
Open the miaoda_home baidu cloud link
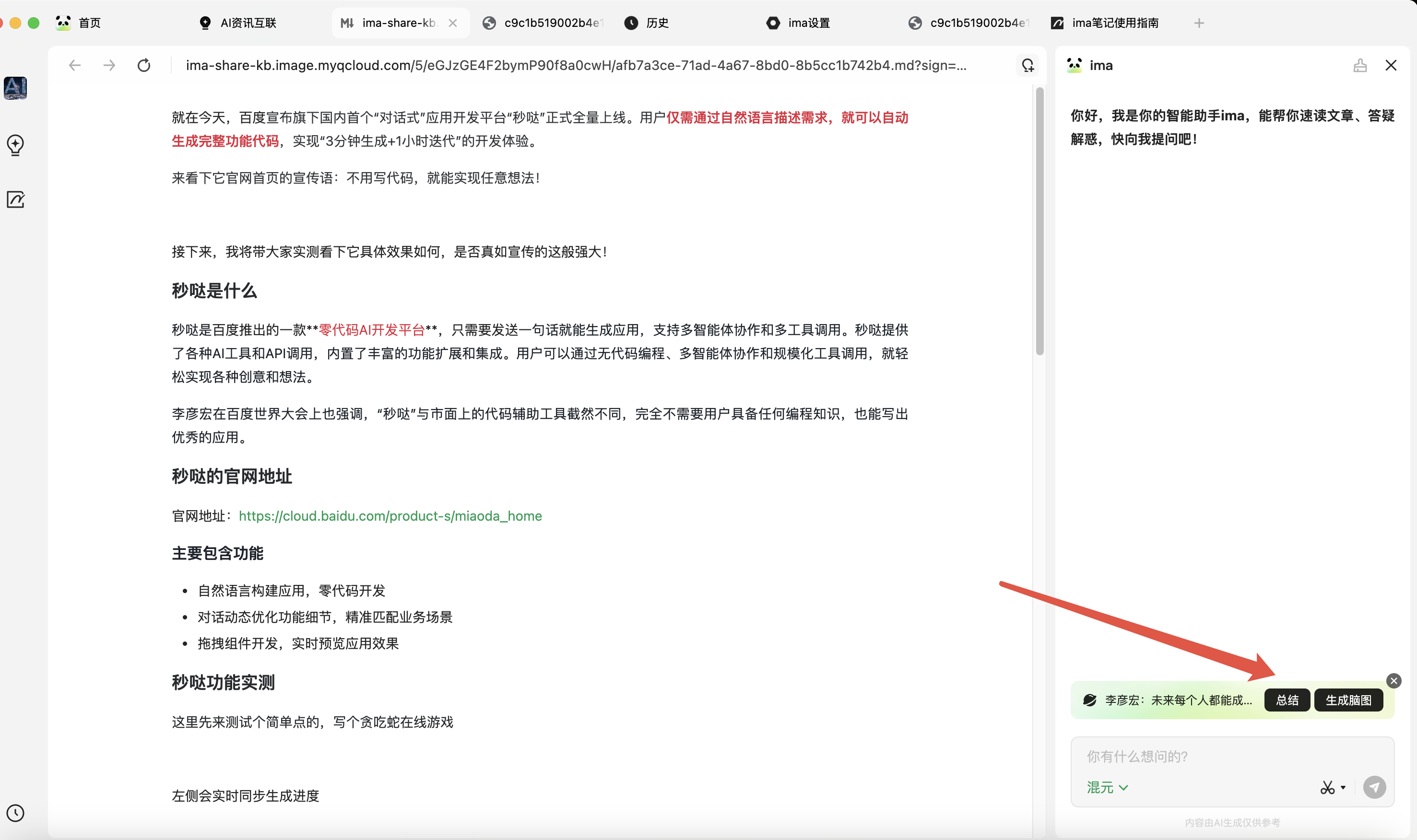(x=390, y=516)
